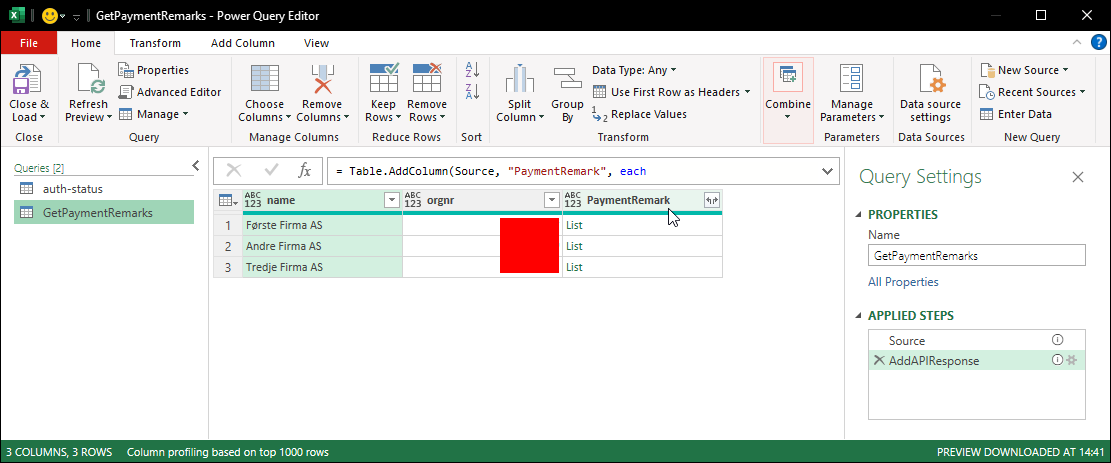Click the Manage Parameters icon

pyautogui.click(x=851, y=79)
